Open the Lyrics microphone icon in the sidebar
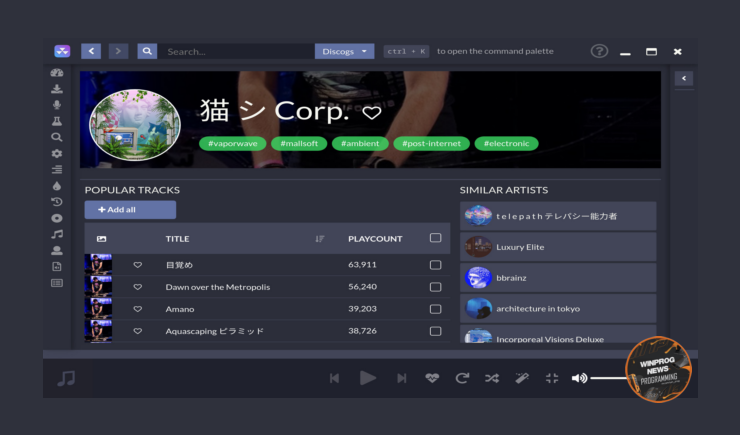 click(57, 105)
